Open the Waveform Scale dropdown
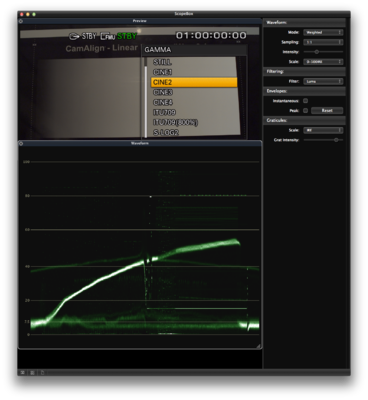This screenshot has width=368, height=400. (x=323, y=62)
